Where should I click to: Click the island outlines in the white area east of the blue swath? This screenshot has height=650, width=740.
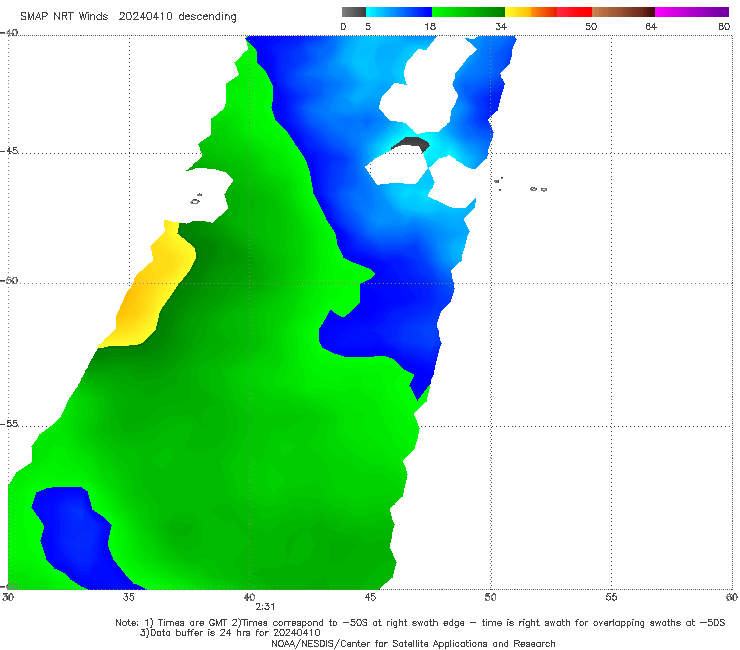click(521, 185)
